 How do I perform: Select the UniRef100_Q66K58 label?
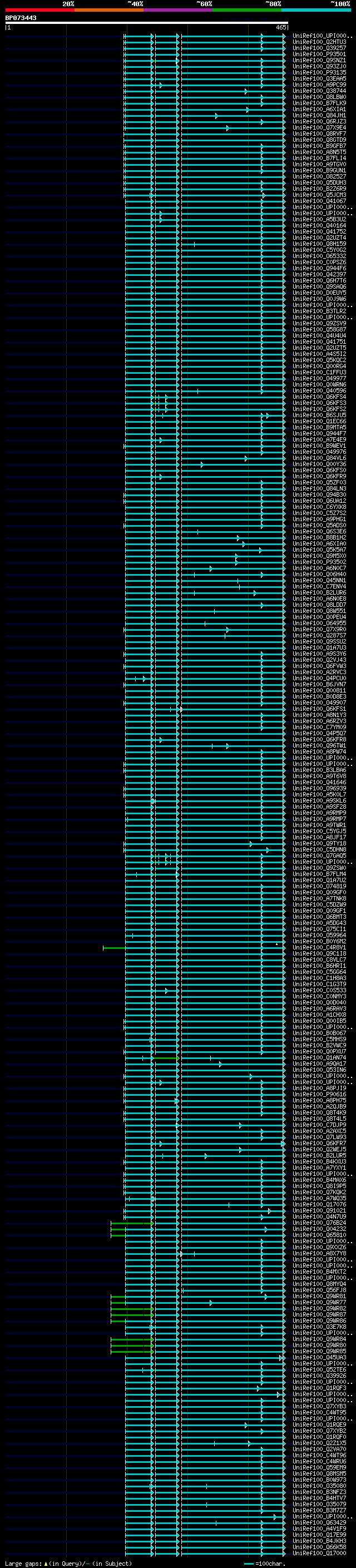[x=319, y=1547]
